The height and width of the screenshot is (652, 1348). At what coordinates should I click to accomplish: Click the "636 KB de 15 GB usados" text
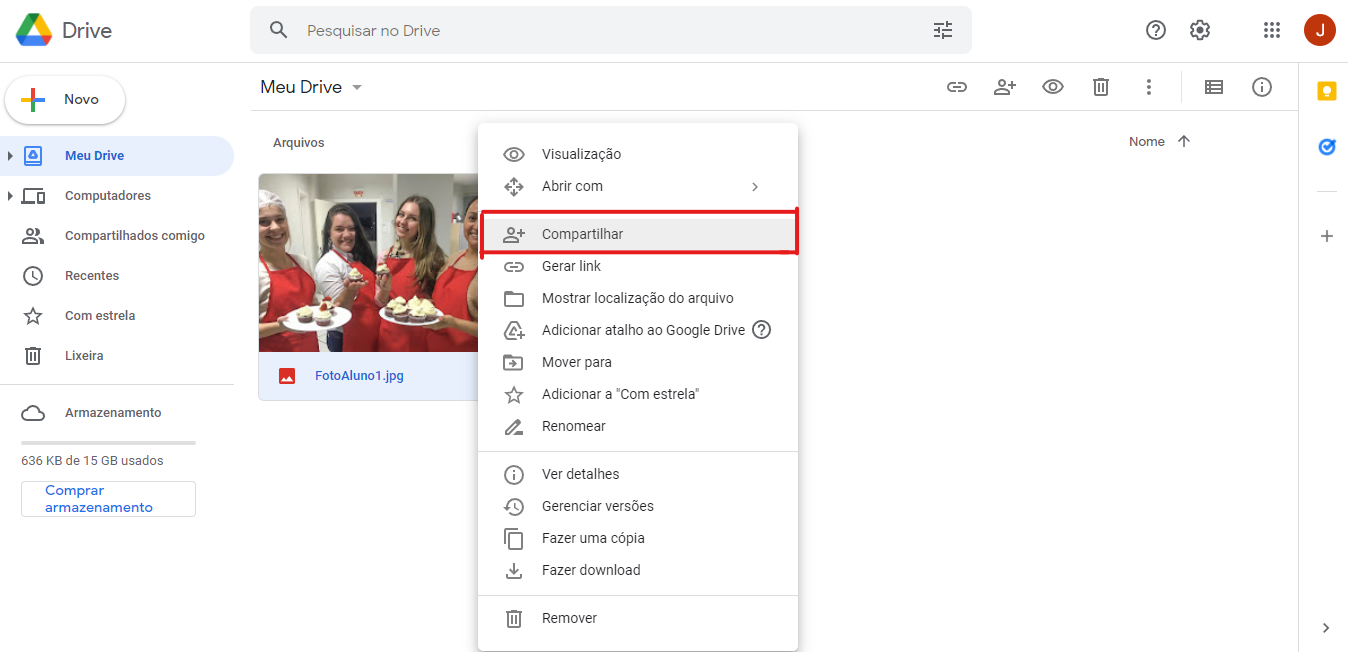[x=92, y=461]
